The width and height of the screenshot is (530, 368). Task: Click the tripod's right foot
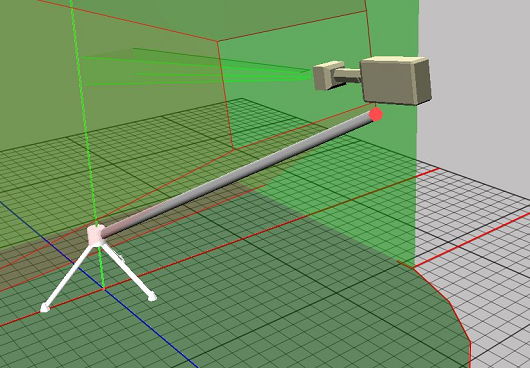[x=152, y=296]
